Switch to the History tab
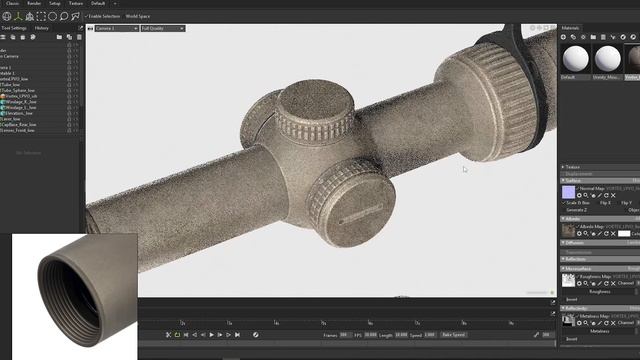 tap(42, 28)
